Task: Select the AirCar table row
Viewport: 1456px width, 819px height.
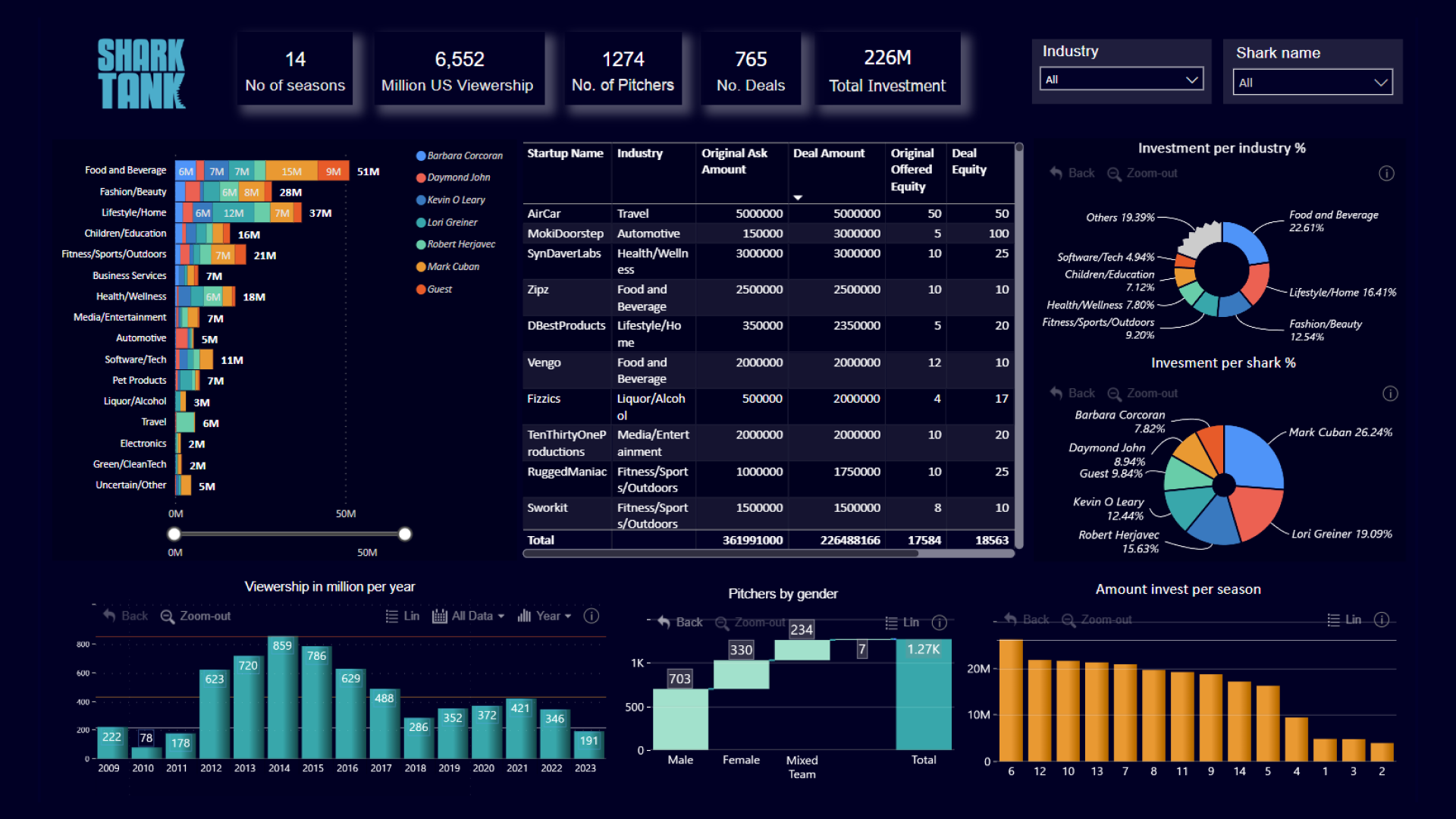Action: click(768, 214)
